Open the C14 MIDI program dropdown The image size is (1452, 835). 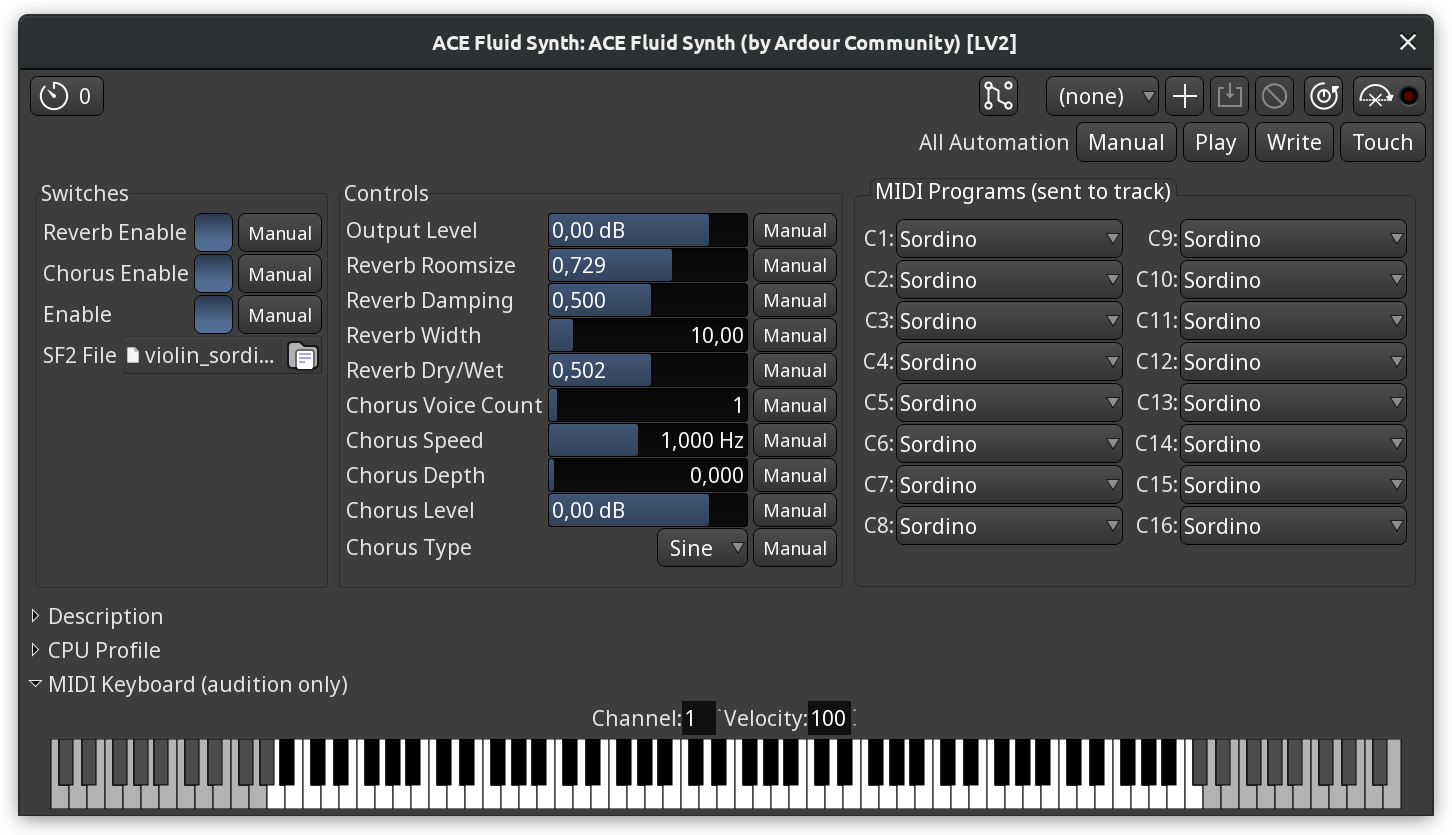(1293, 444)
